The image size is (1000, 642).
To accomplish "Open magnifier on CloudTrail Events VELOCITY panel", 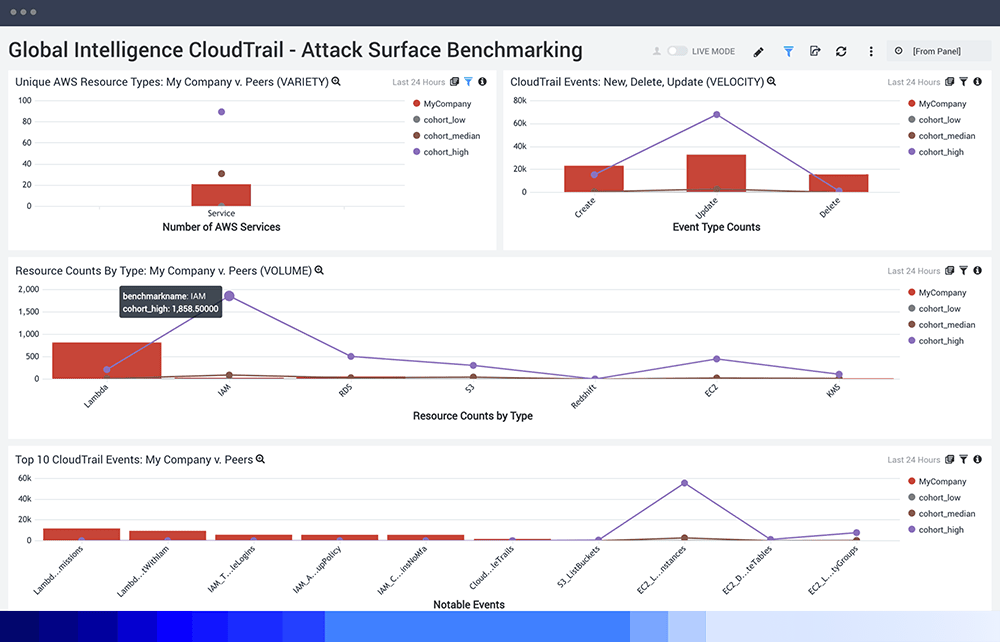I will point(772,82).
